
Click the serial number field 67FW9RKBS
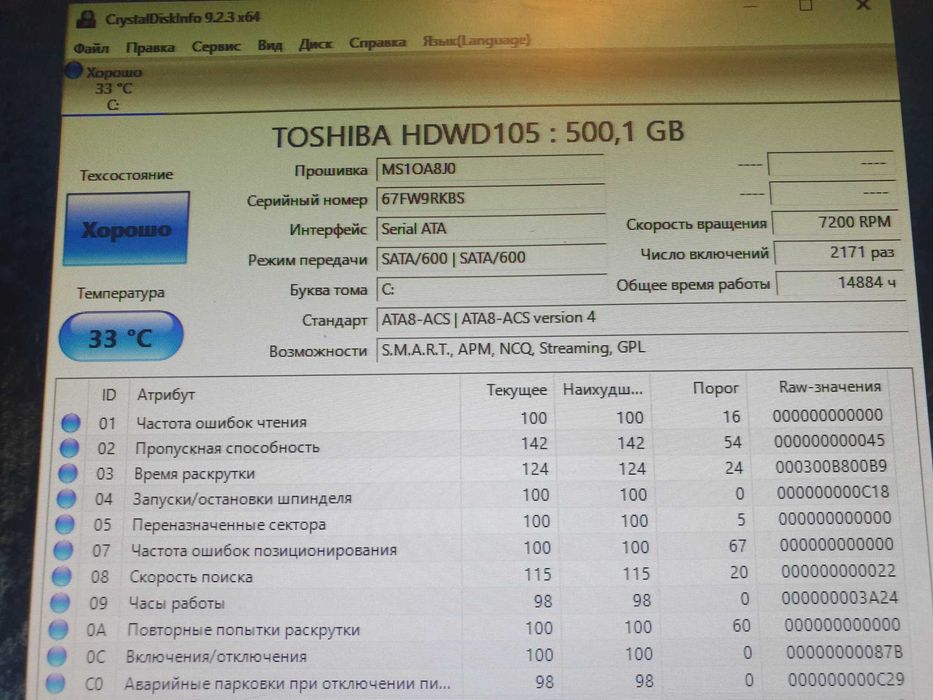tap(490, 199)
